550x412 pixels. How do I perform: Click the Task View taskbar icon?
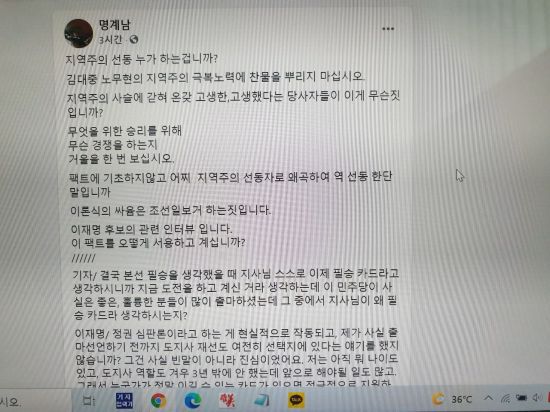(x=89, y=401)
